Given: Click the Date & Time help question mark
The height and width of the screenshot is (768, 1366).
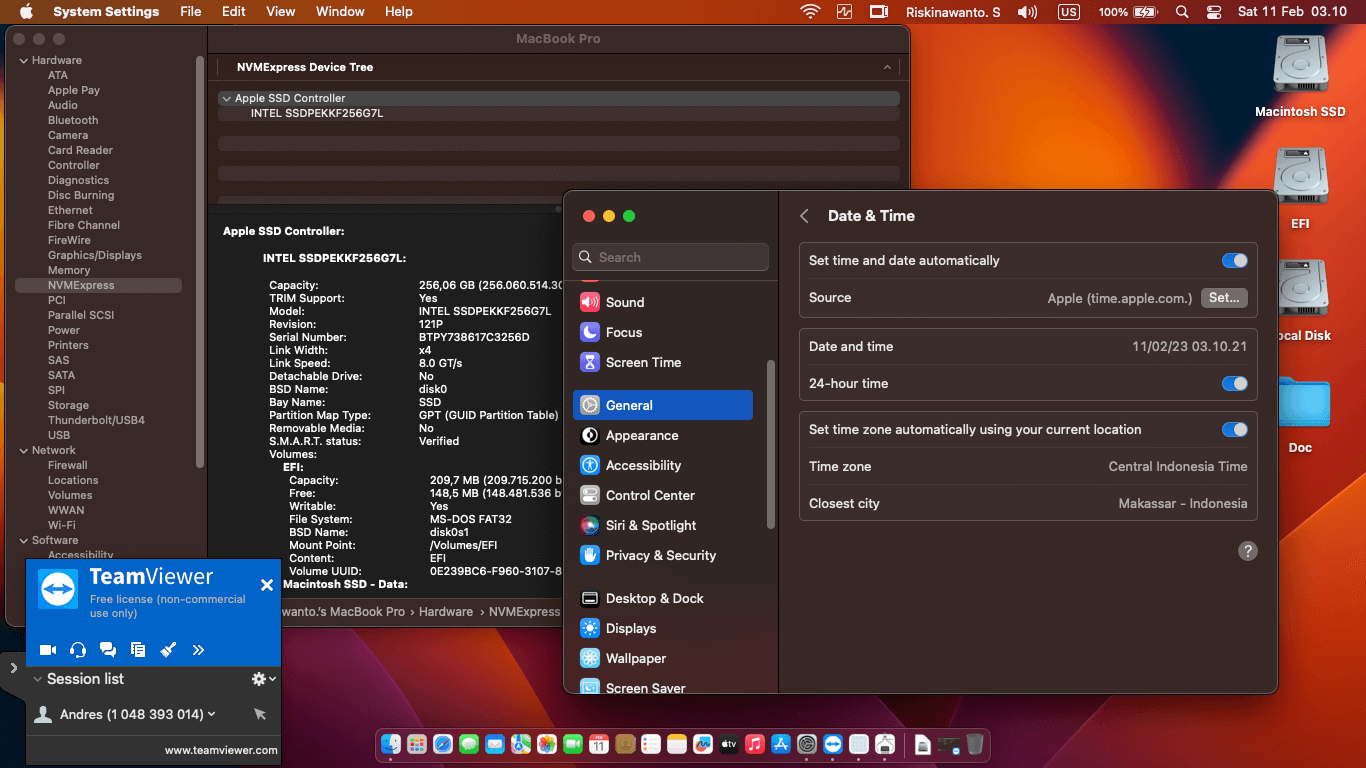Looking at the screenshot, I should (x=1247, y=551).
